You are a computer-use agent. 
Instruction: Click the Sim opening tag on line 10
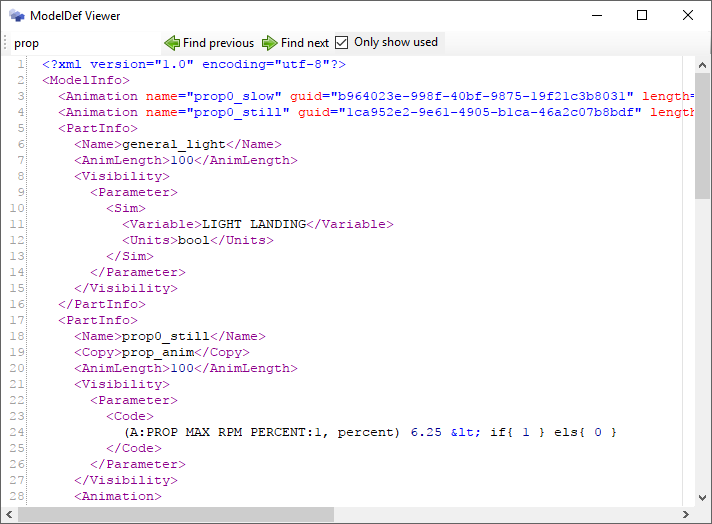click(126, 208)
